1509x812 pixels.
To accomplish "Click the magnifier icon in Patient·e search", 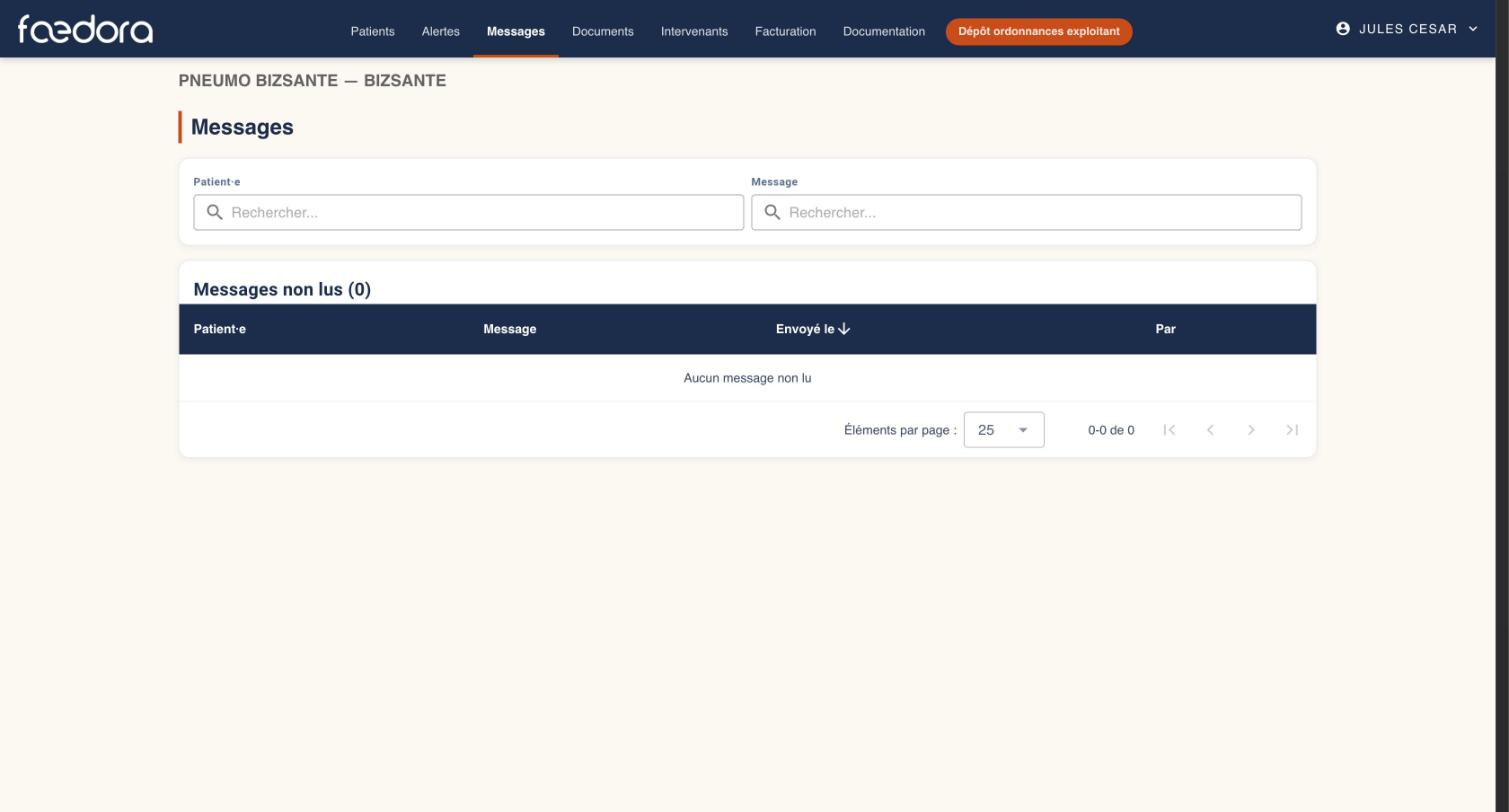I will (x=214, y=212).
